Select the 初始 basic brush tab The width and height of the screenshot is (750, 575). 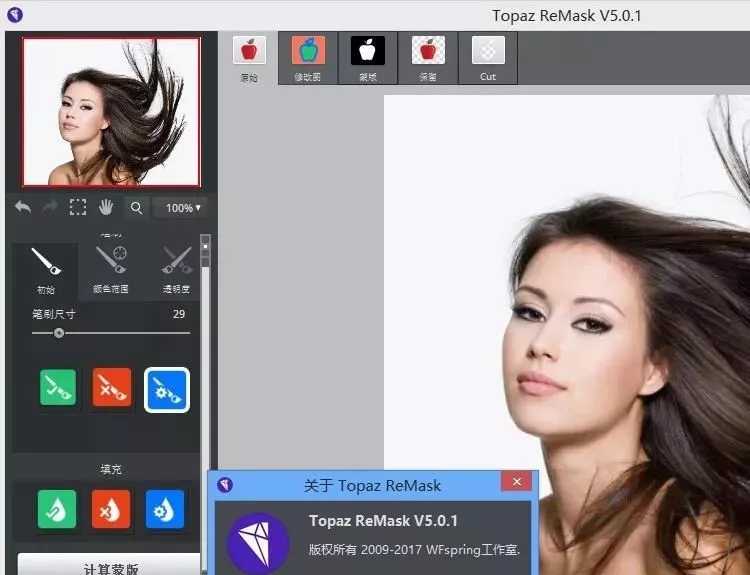pyautogui.click(x=45, y=271)
